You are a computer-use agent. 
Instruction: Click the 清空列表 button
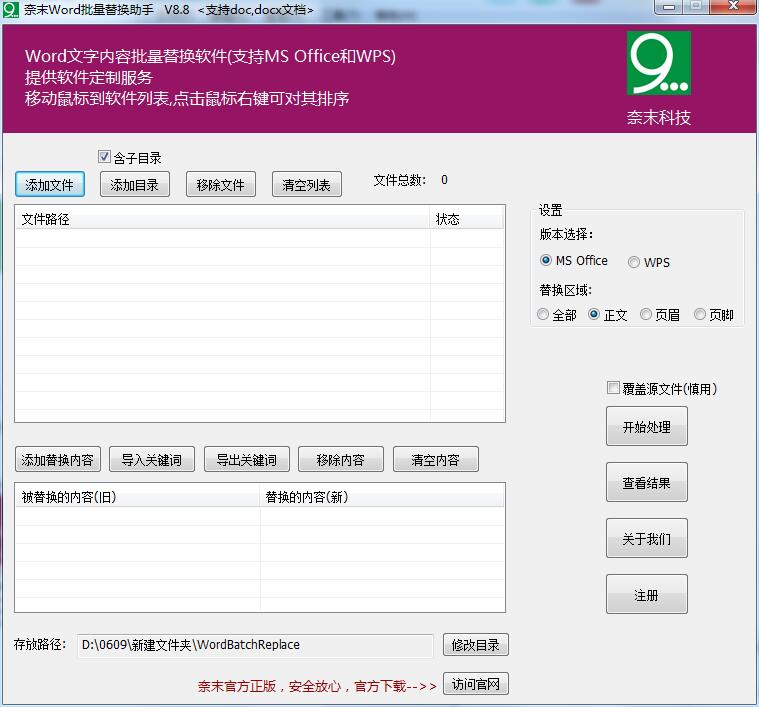(307, 184)
